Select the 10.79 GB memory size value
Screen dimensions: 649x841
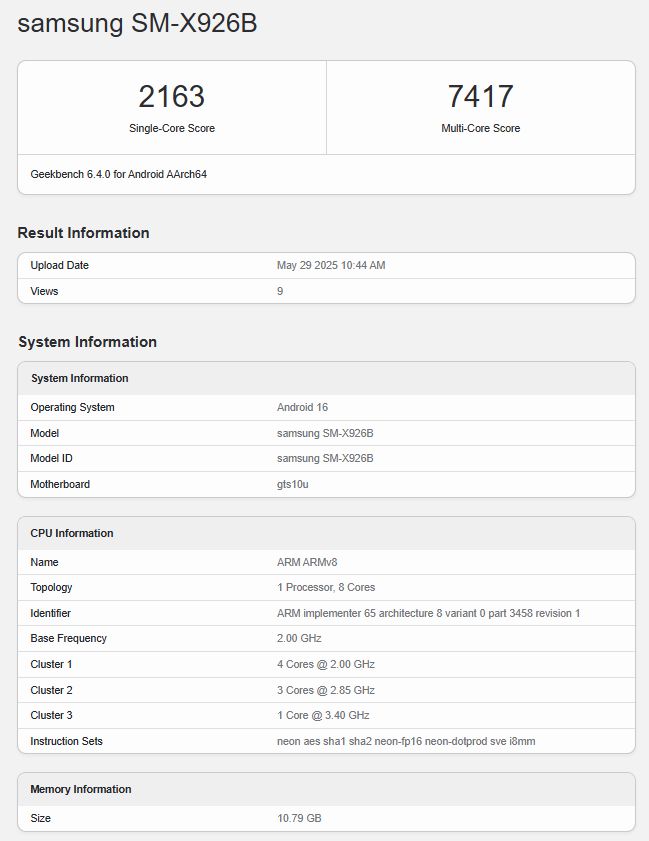pyautogui.click(x=299, y=818)
